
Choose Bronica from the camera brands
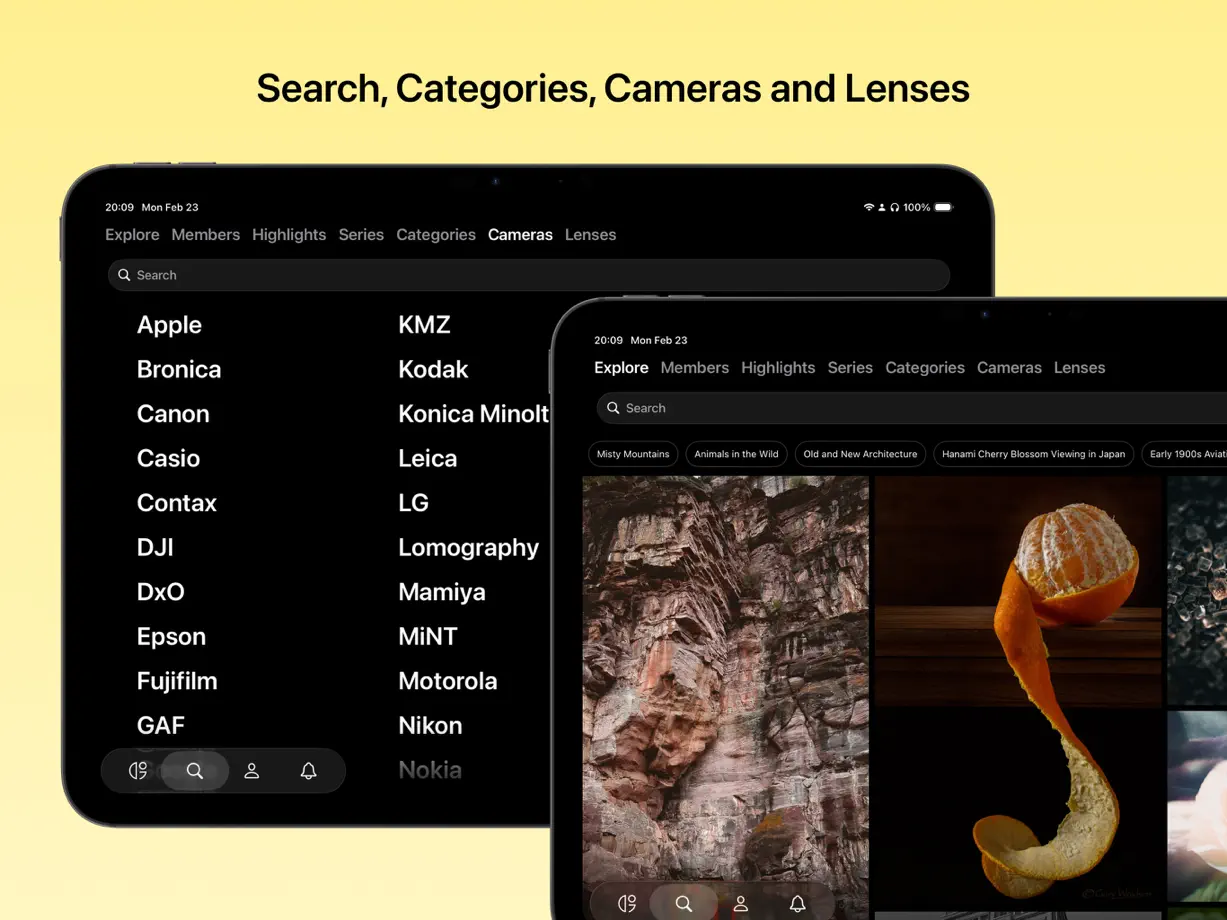click(179, 369)
